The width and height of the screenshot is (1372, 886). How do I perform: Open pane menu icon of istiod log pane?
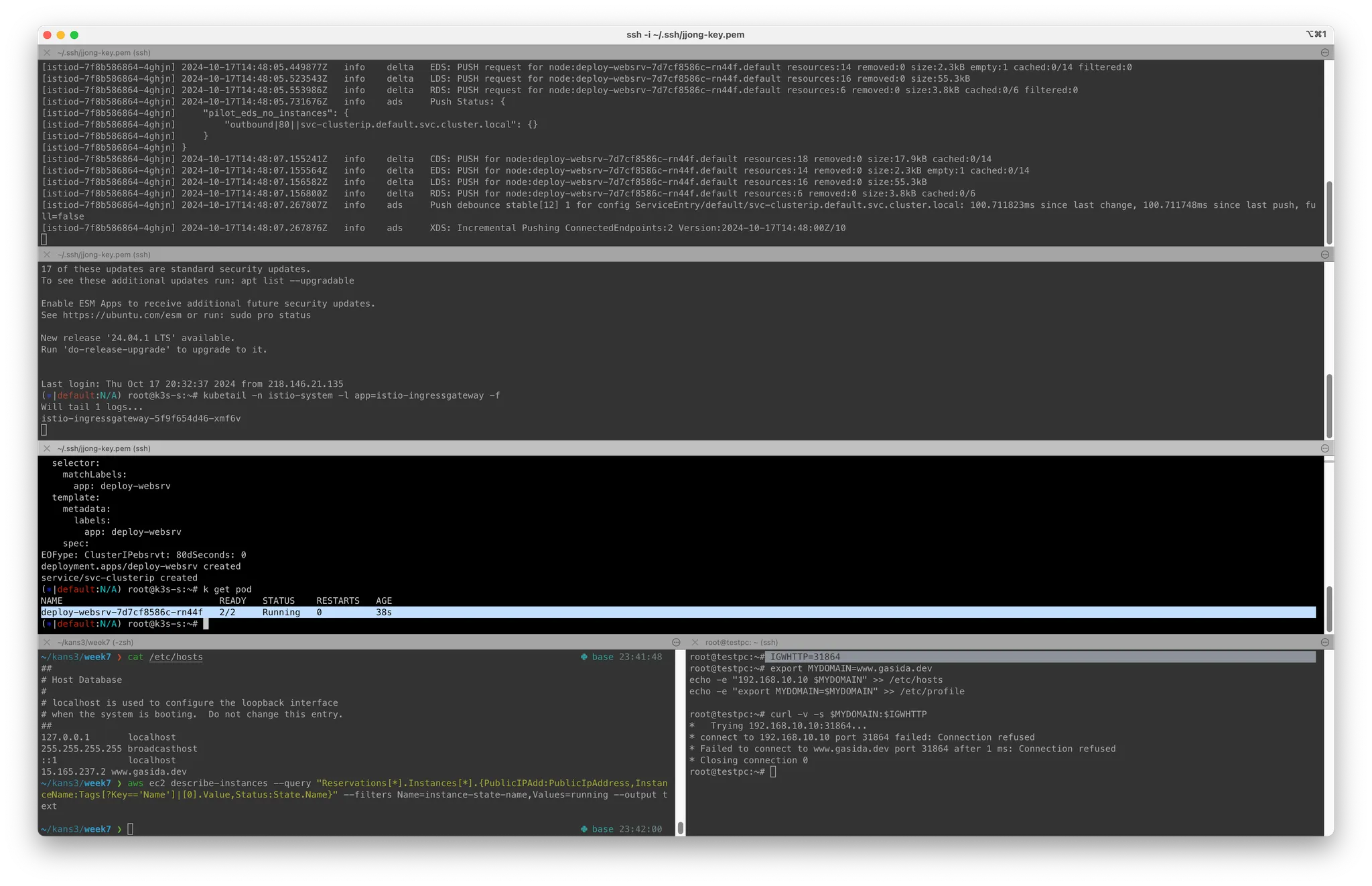[1324, 52]
